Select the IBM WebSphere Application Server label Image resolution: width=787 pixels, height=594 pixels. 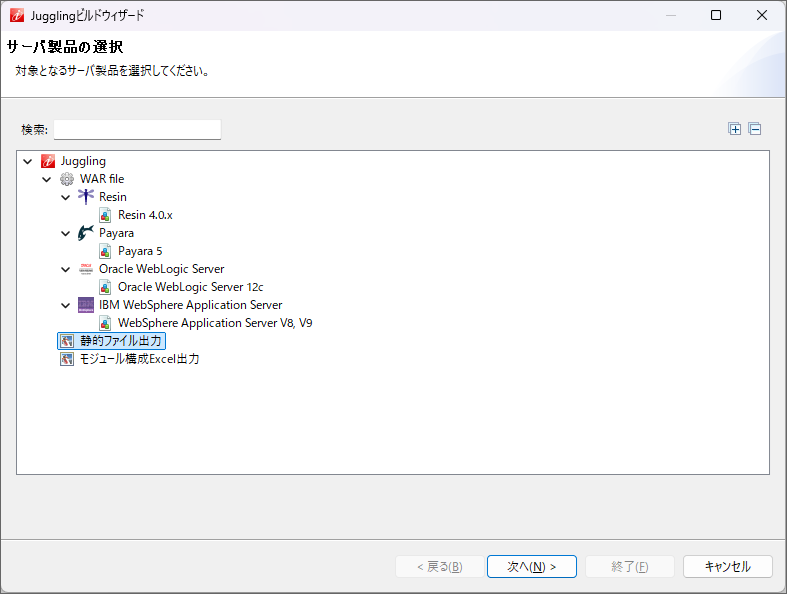pos(191,305)
